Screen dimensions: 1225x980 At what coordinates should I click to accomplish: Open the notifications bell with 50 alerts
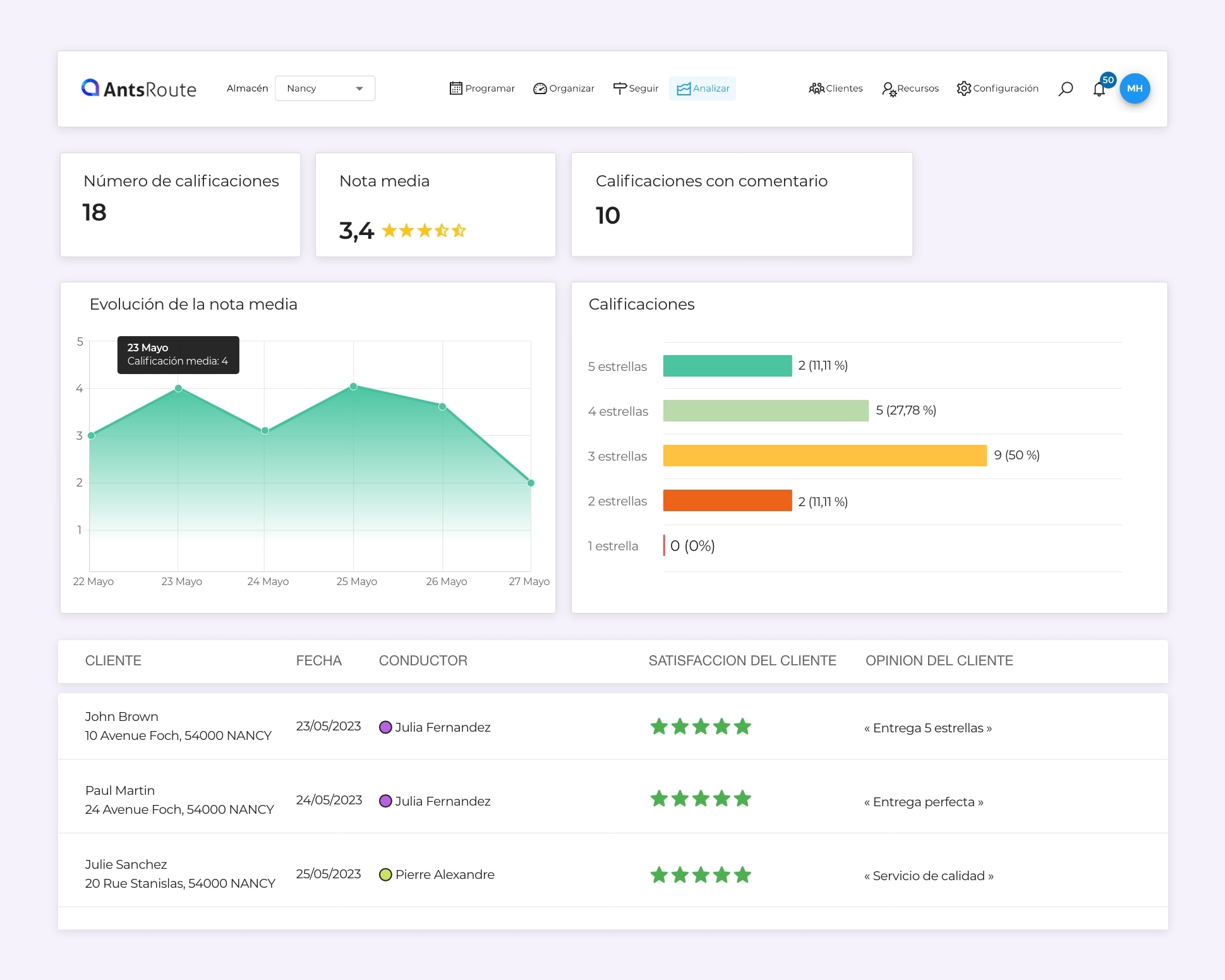point(1100,90)
